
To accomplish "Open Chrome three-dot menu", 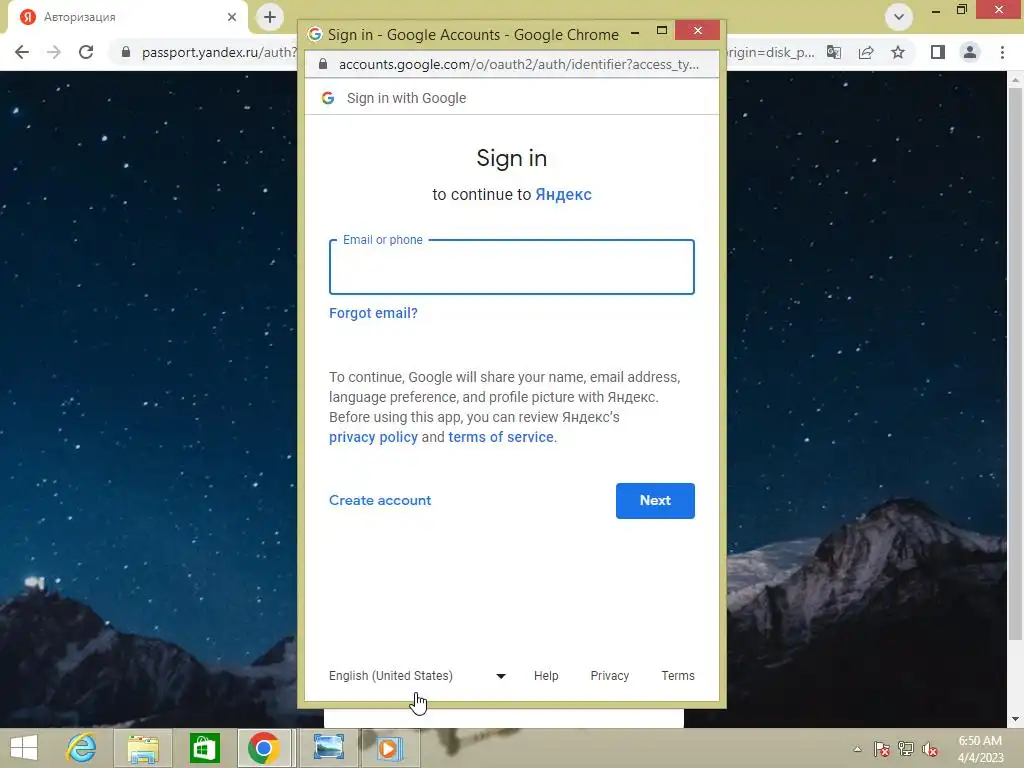I will 1002,52.
